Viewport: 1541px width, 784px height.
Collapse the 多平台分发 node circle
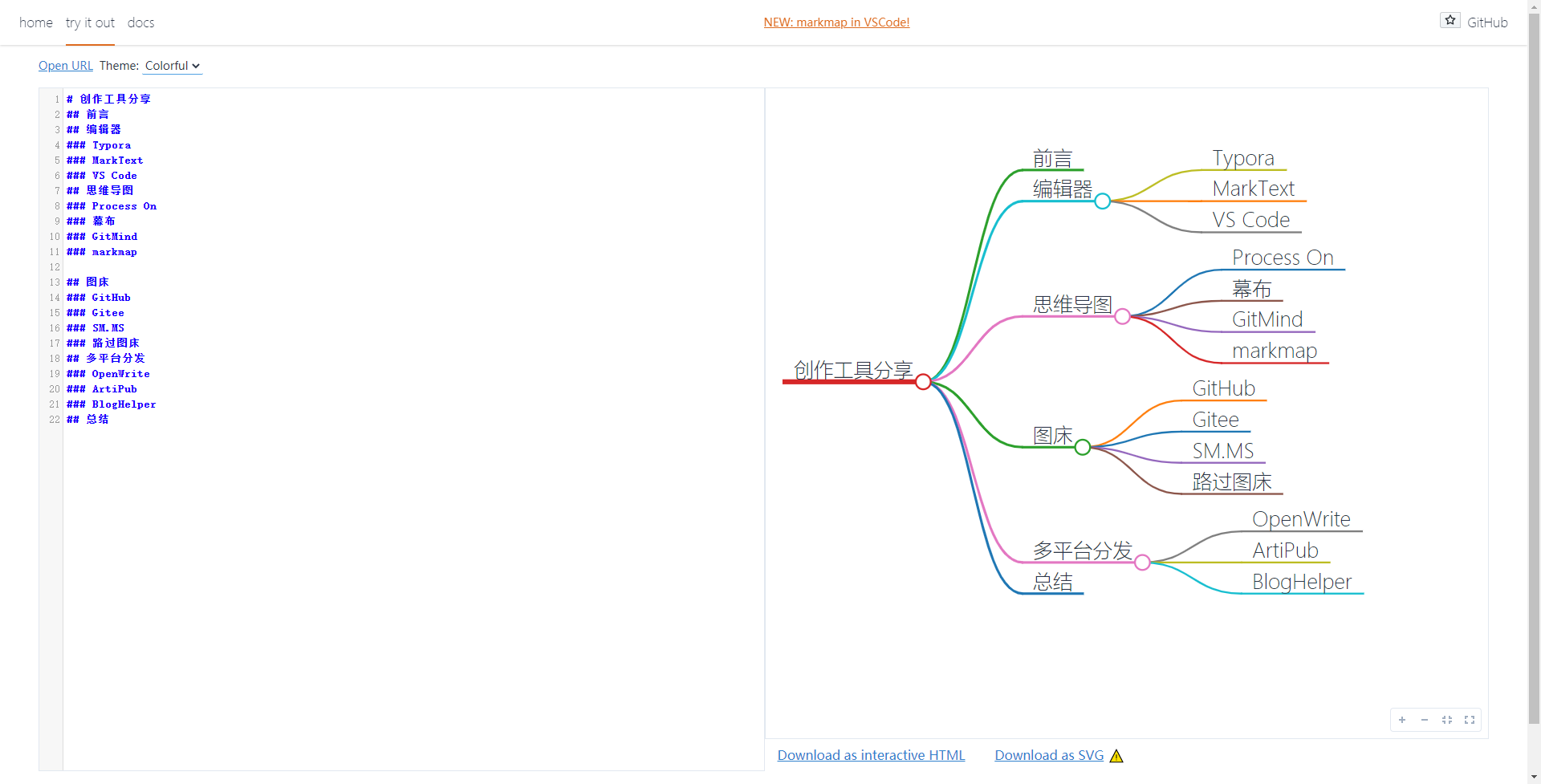1143,563
